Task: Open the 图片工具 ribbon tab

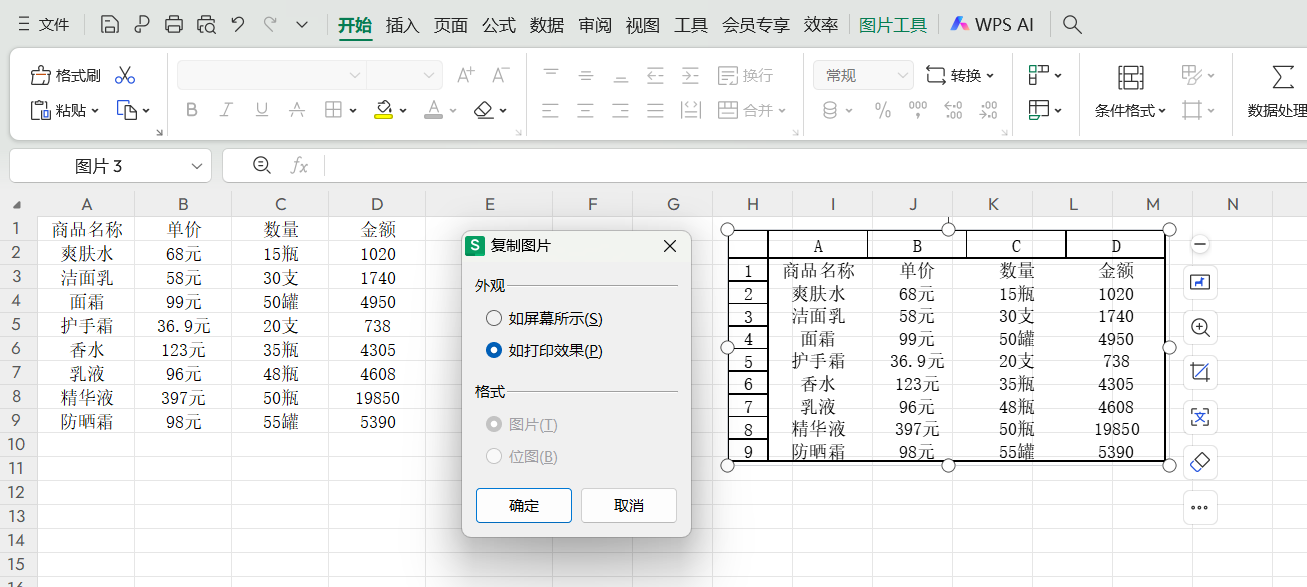Action: pyautogui.click(x=892, y=24)
